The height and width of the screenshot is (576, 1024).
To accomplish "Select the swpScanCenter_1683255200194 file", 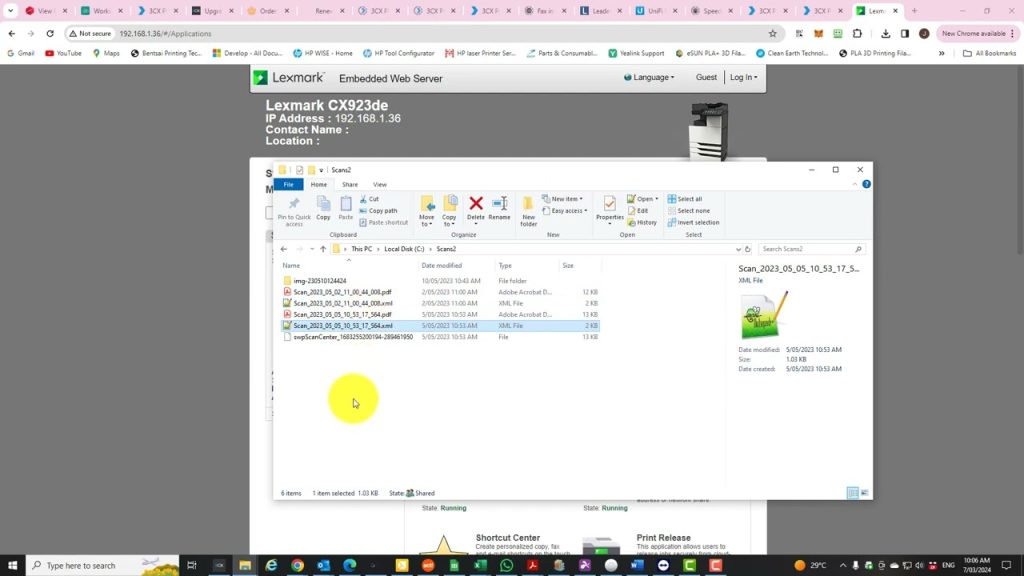I will click(353, 337).
